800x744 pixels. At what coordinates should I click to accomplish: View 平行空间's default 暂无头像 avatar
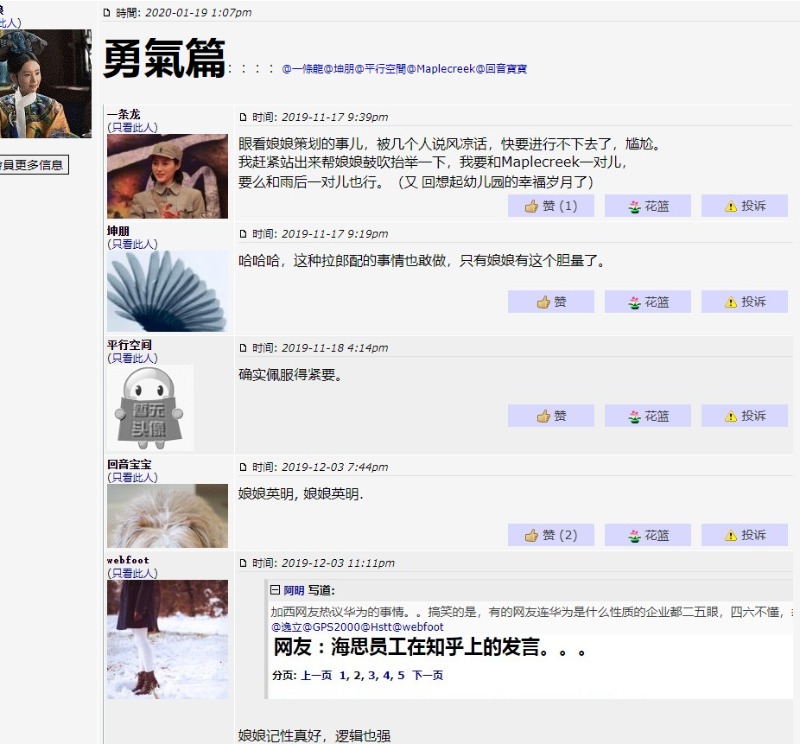150,408
